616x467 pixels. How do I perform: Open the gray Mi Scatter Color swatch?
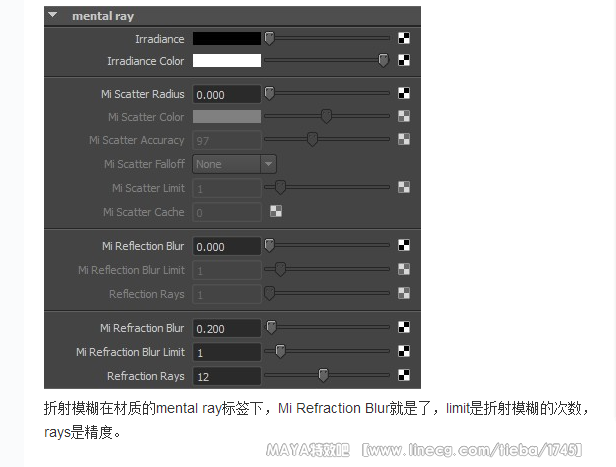pos(227,117)
